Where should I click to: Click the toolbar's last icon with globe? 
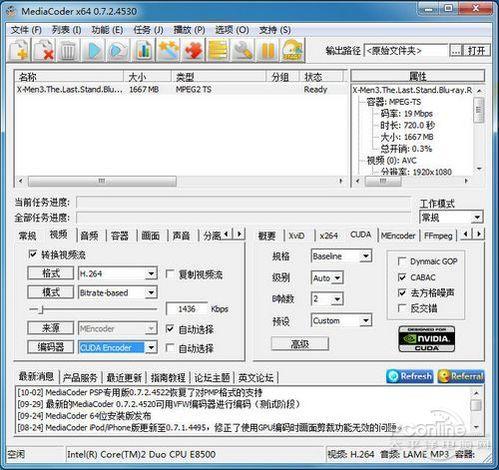pos(293,50)
